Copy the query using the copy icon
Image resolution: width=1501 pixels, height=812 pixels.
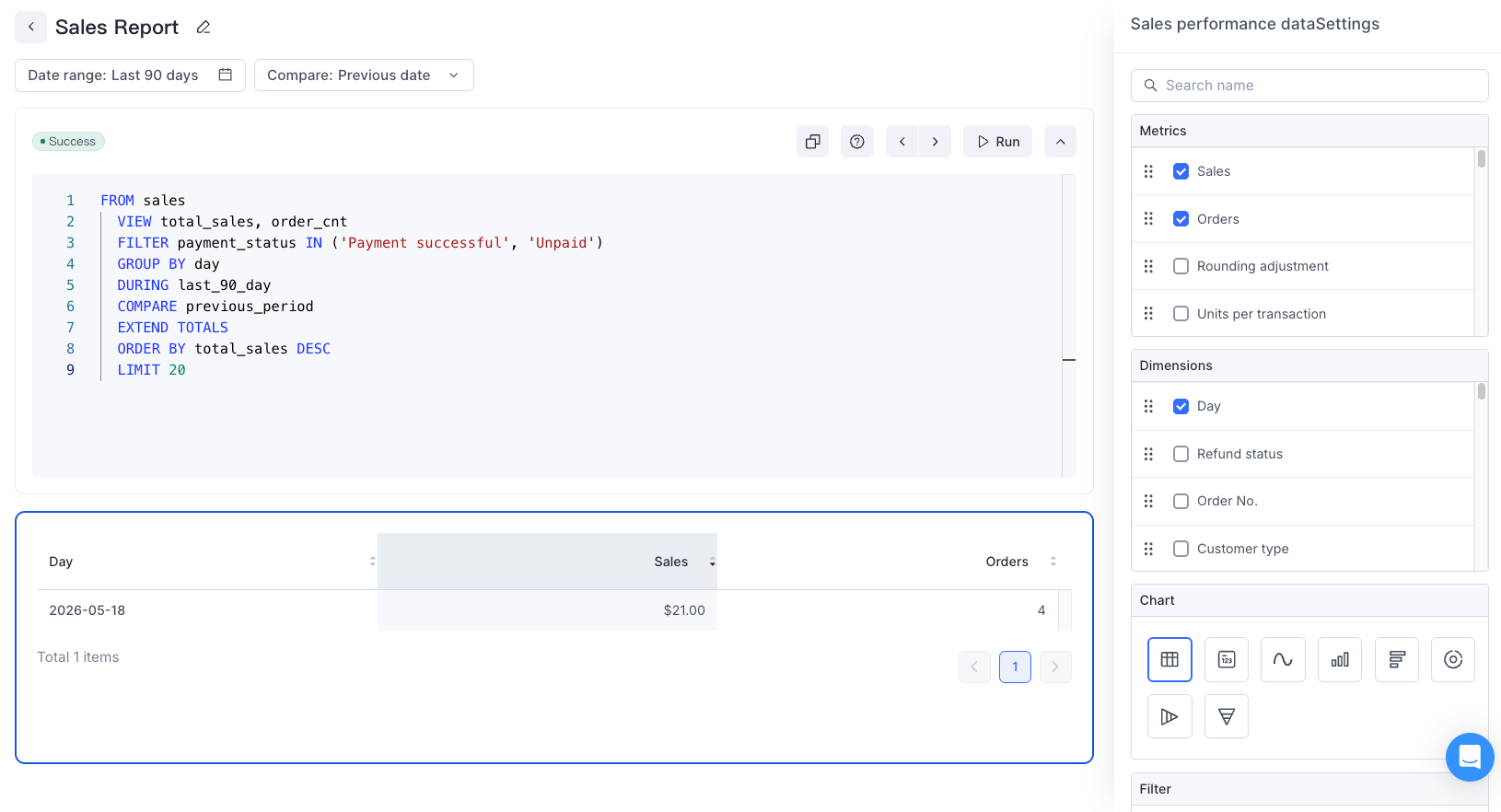click(x=812, y=142)
